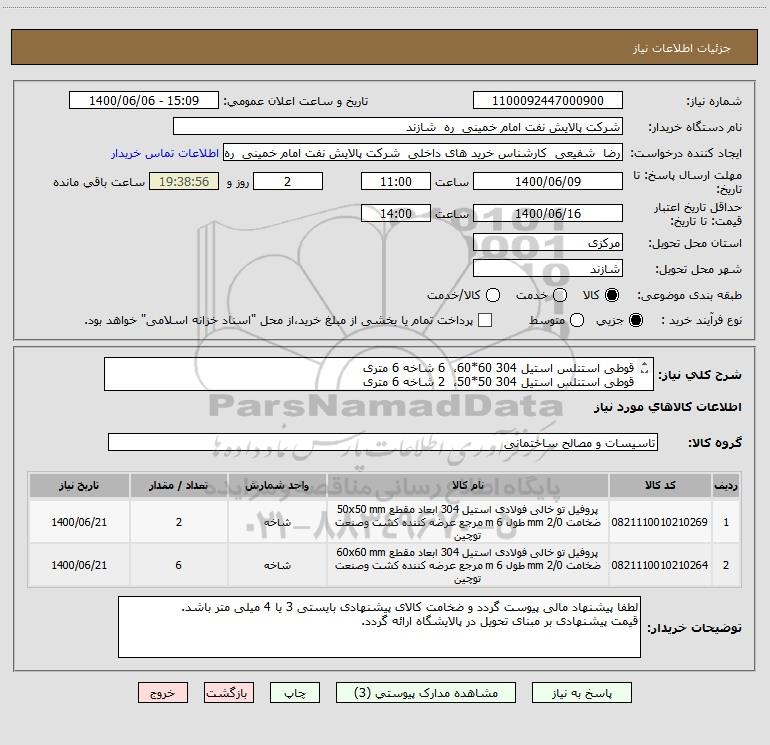Open مشاهده مدارک پیوستی (3) attachments
770x745 pixels.
(x=426, y=692)
